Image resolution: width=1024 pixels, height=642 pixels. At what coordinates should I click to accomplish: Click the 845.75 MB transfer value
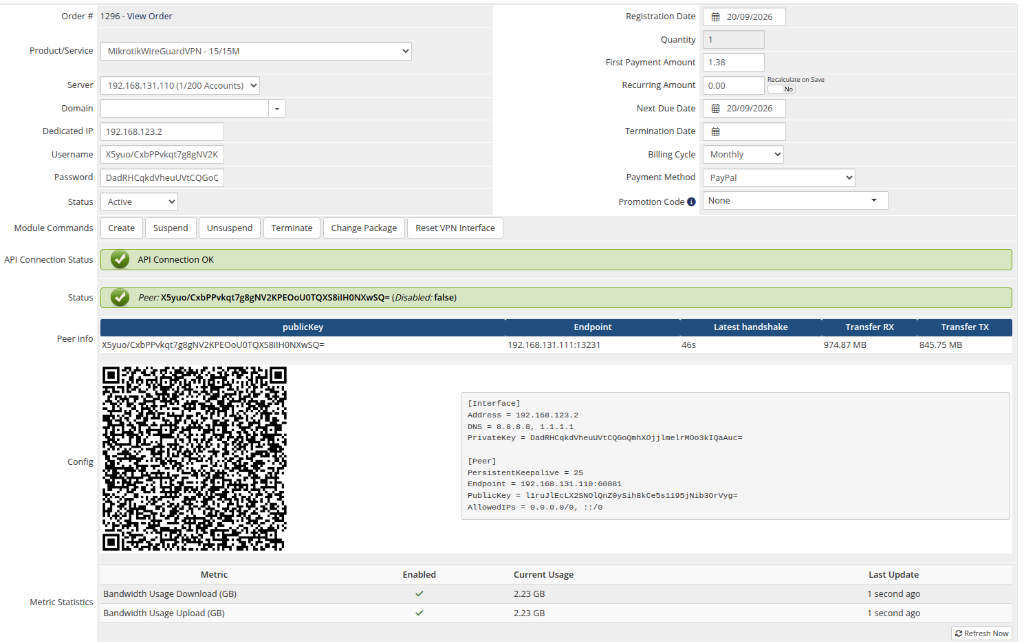940,345
